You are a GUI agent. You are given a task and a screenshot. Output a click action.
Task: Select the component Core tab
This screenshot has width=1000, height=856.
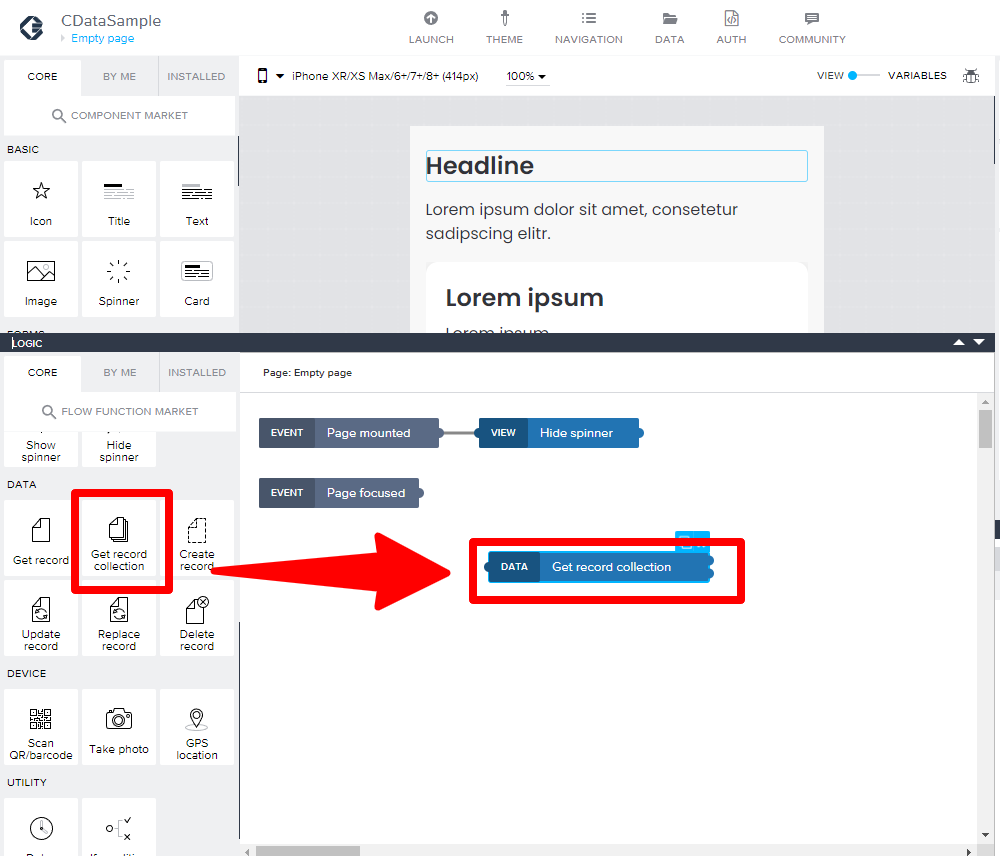click(x=42, y=77)
